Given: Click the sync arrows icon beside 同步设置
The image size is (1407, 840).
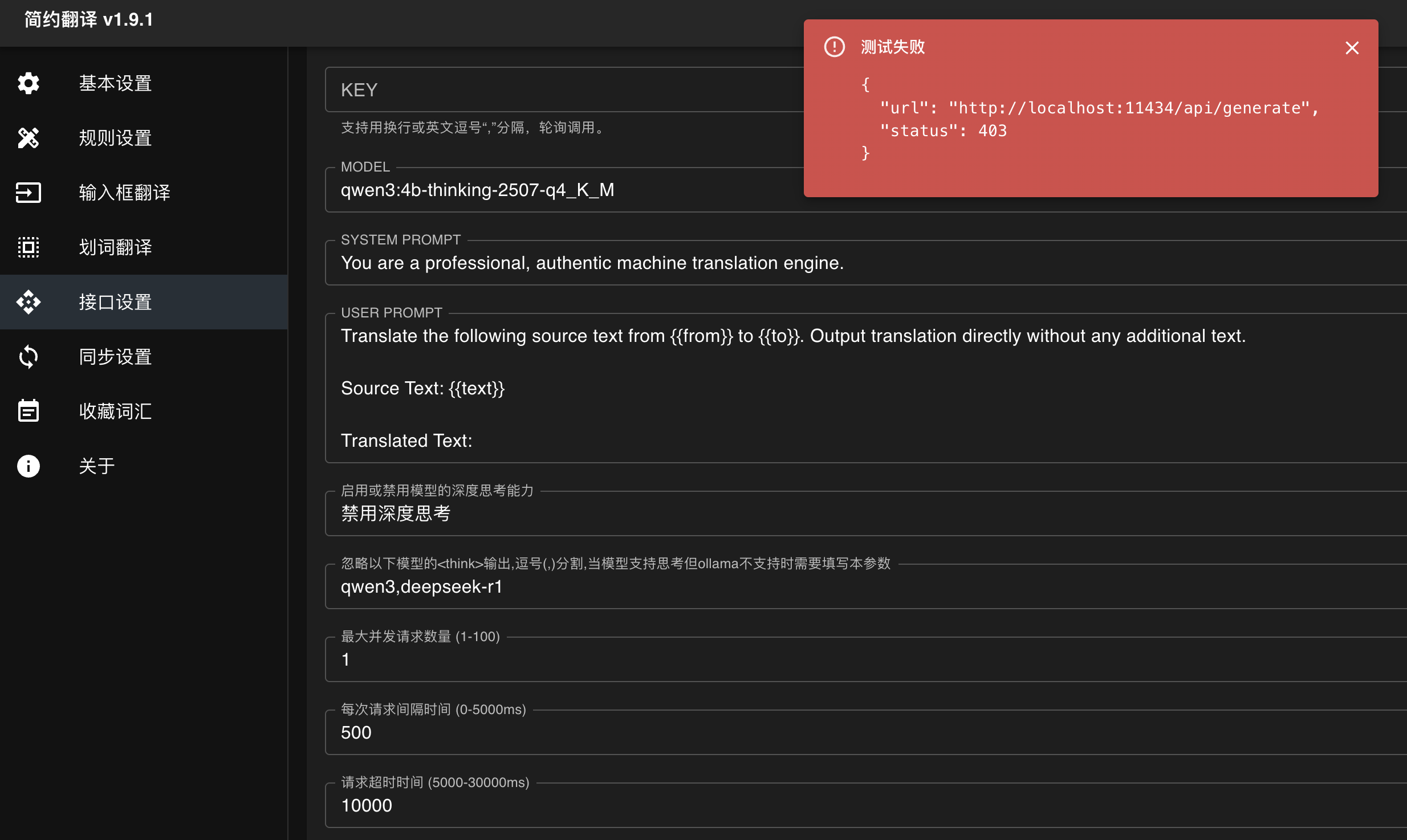Looking at the screenshot, I should (x=29, y=357).
